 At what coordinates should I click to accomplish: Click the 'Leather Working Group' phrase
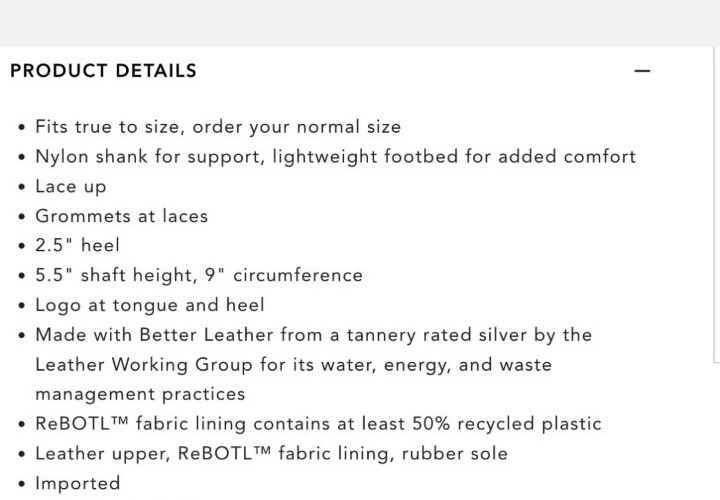(x=144, y=365)
